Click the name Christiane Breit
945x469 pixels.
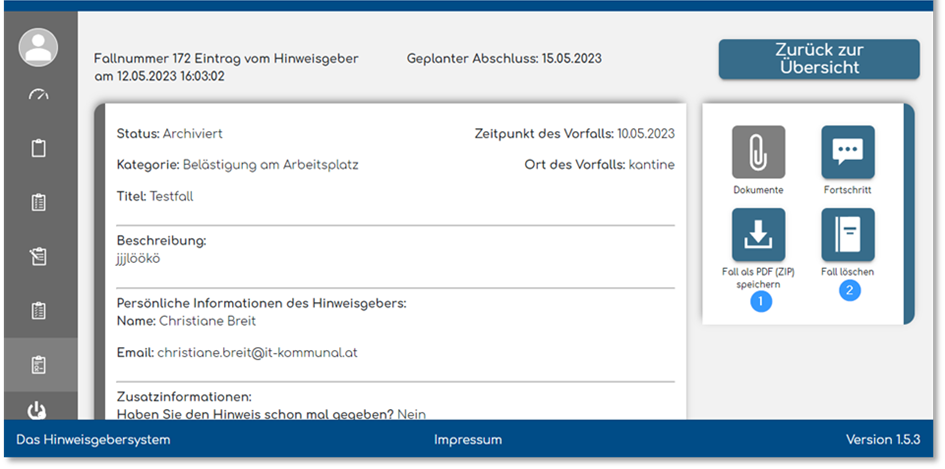coord(207,321)
